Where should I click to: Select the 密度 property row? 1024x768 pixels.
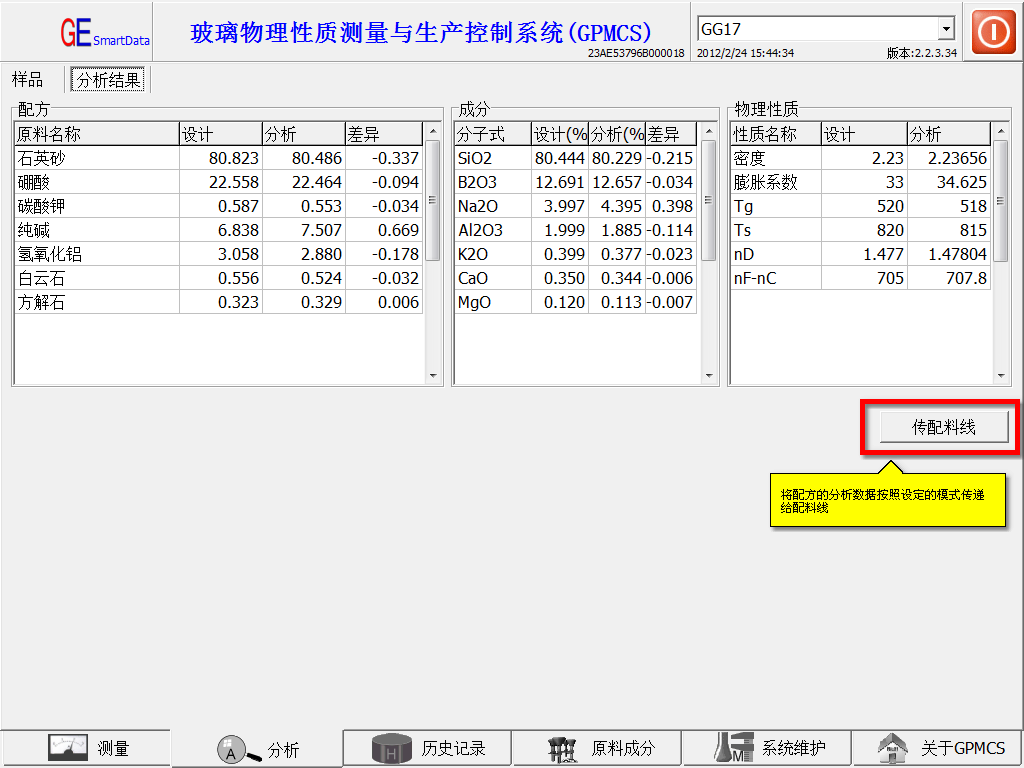[x=861, y=158]
